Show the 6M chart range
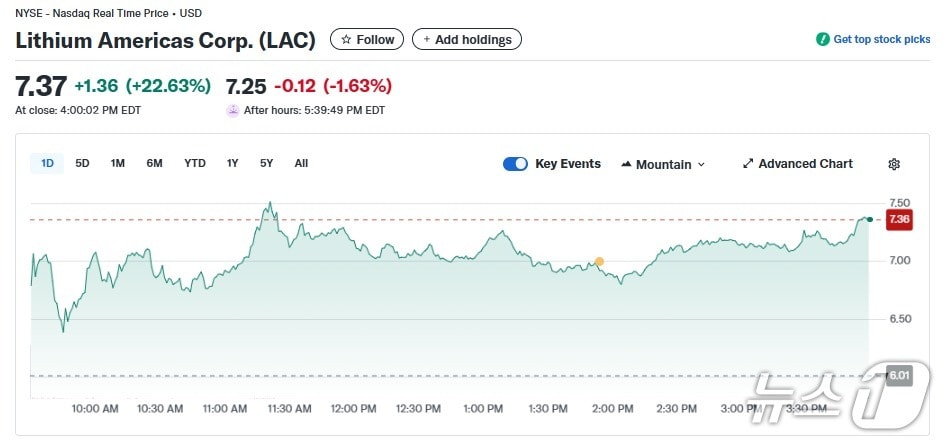944x443 pixels. click(x=154, y=163)
